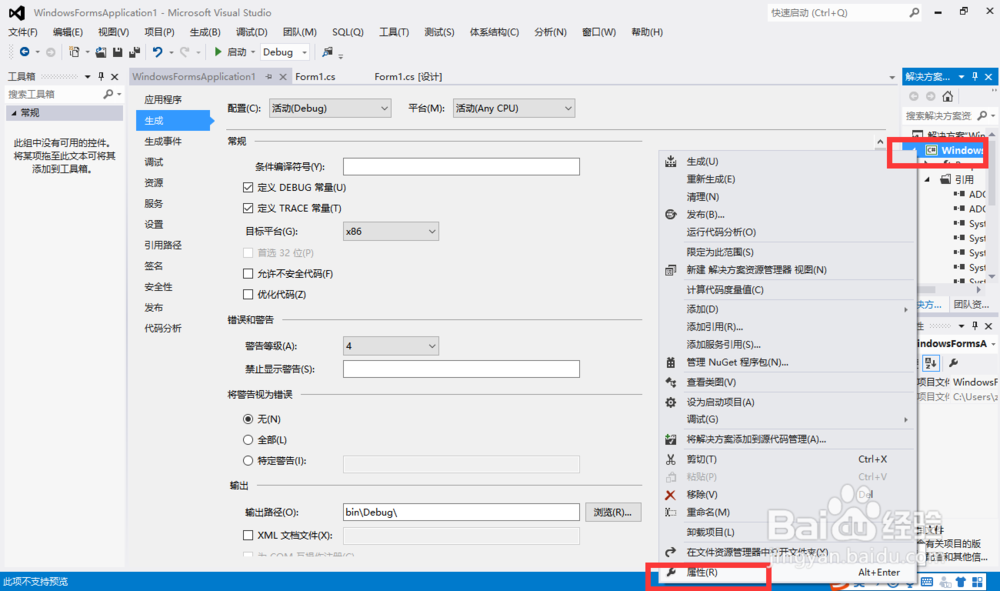
Task: Click the Home icon in Solution Explorer
Action: 948,96
